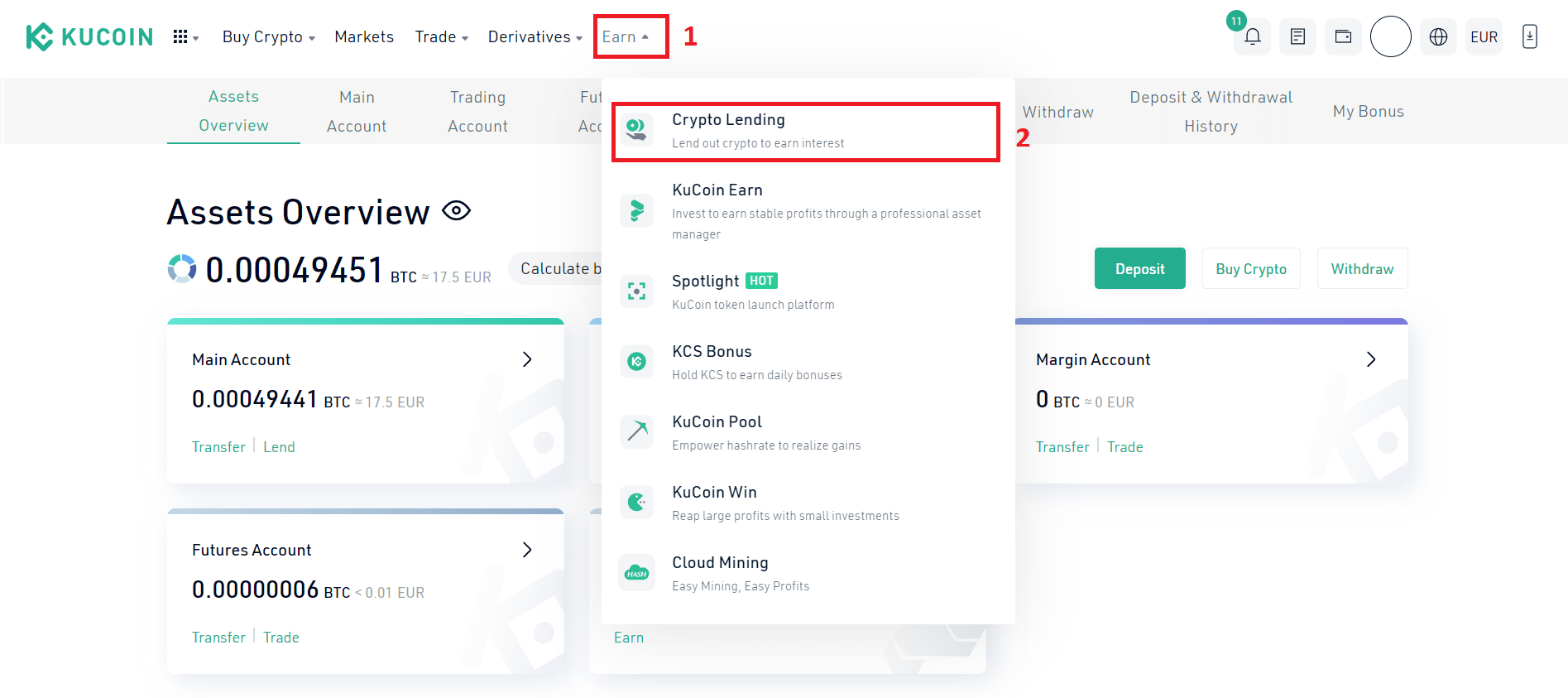
Task: Click the Buy Crypto button beside Deposit
Action: coord(1251,268)
